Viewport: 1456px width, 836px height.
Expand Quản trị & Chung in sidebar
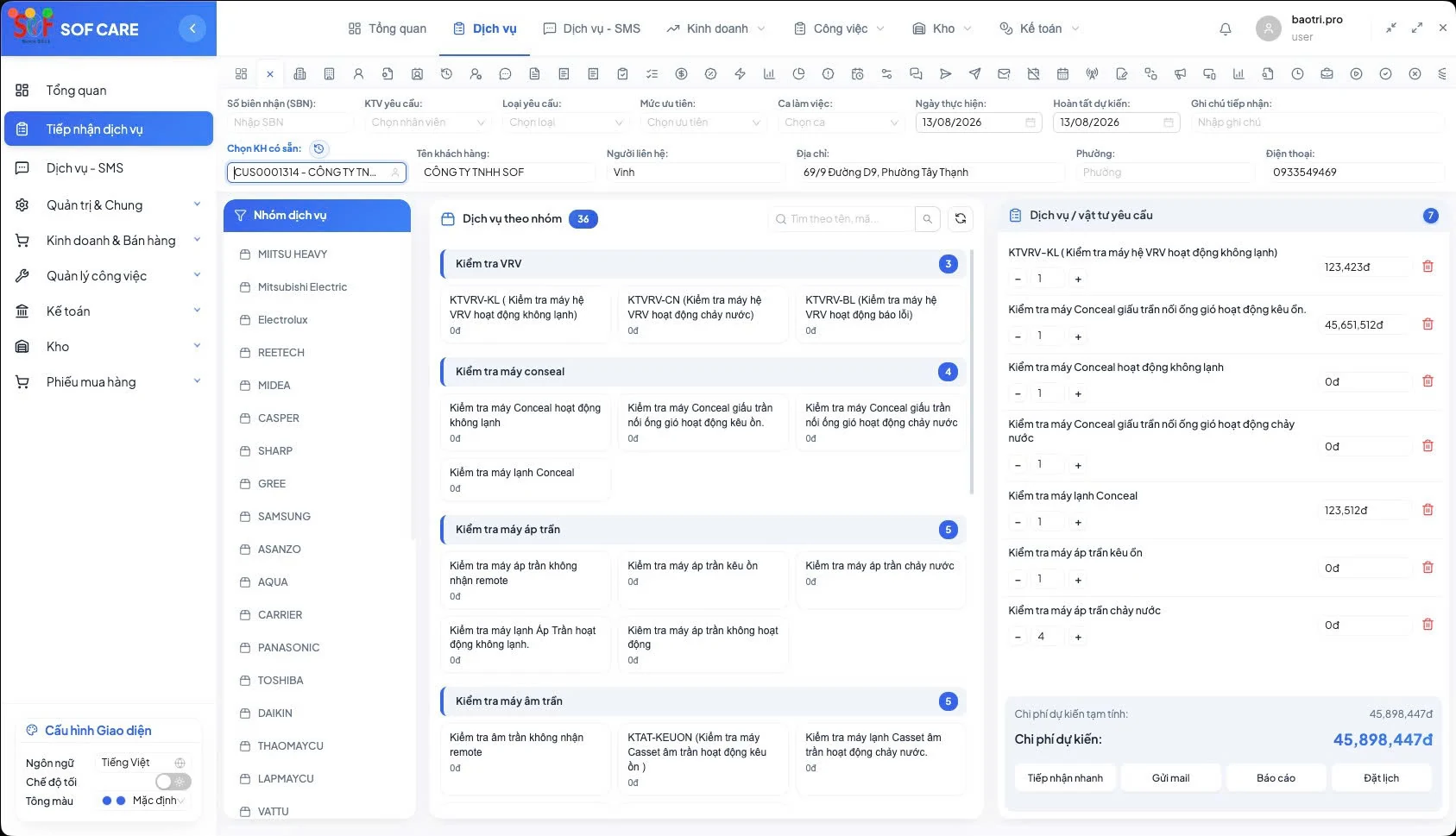[x=108, y=205]
